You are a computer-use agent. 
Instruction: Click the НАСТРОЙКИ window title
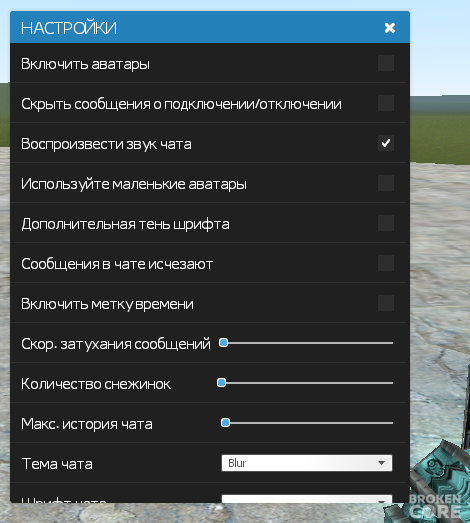69,28
